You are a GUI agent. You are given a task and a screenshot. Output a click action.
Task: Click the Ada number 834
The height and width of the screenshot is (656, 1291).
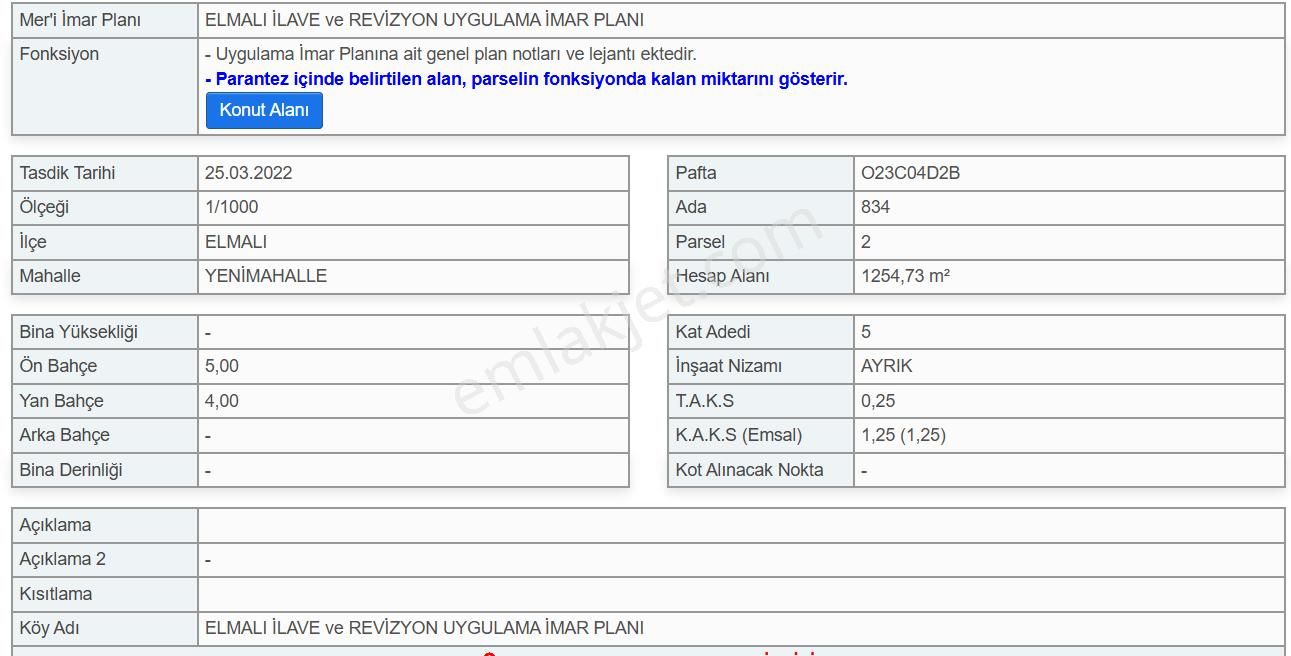tap(875, 207)
